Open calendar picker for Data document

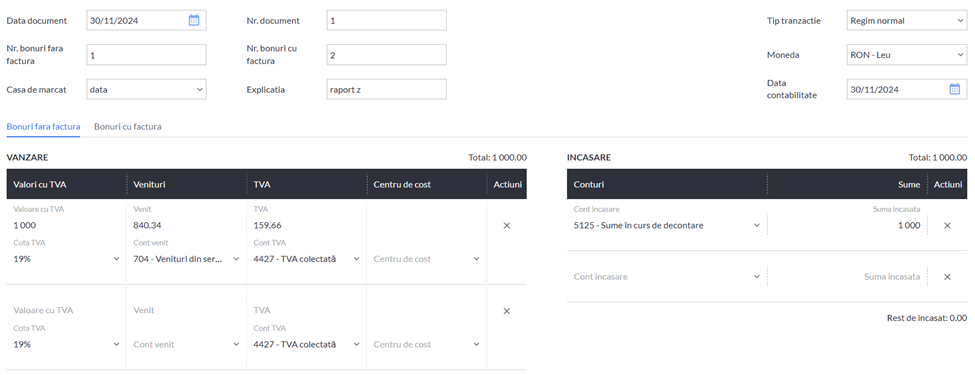(x=194, y=21)
